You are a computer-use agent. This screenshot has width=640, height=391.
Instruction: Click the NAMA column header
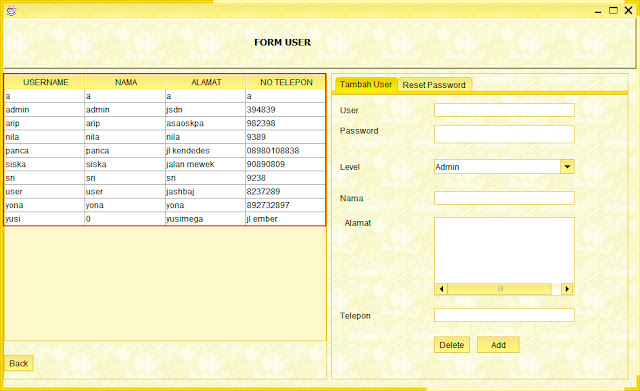(126, 82)
